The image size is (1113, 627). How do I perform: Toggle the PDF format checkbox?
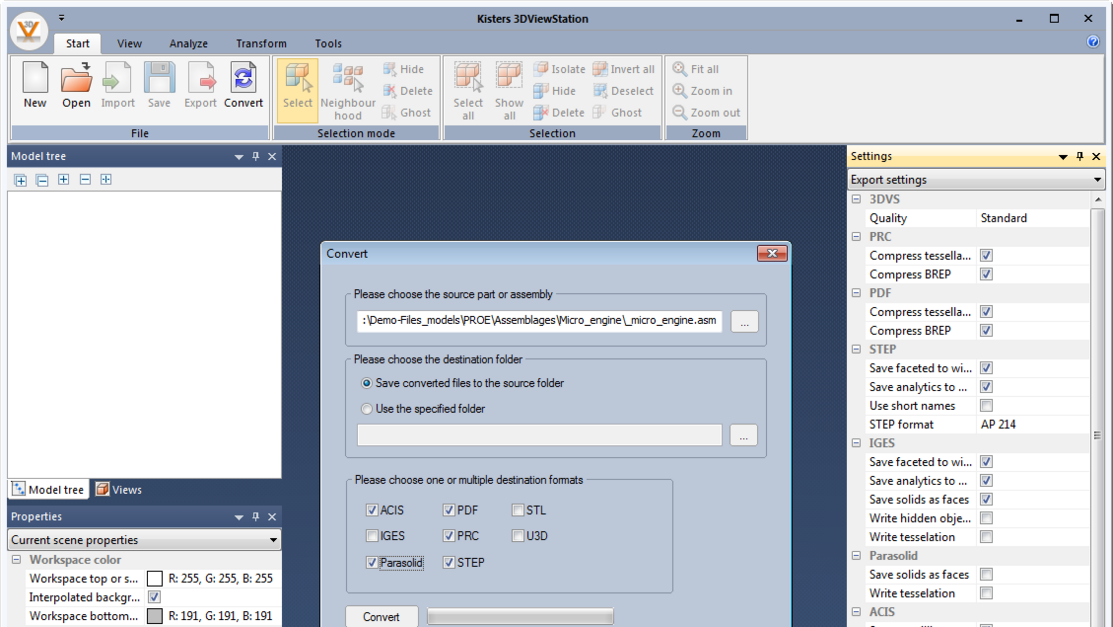point(449,510)
